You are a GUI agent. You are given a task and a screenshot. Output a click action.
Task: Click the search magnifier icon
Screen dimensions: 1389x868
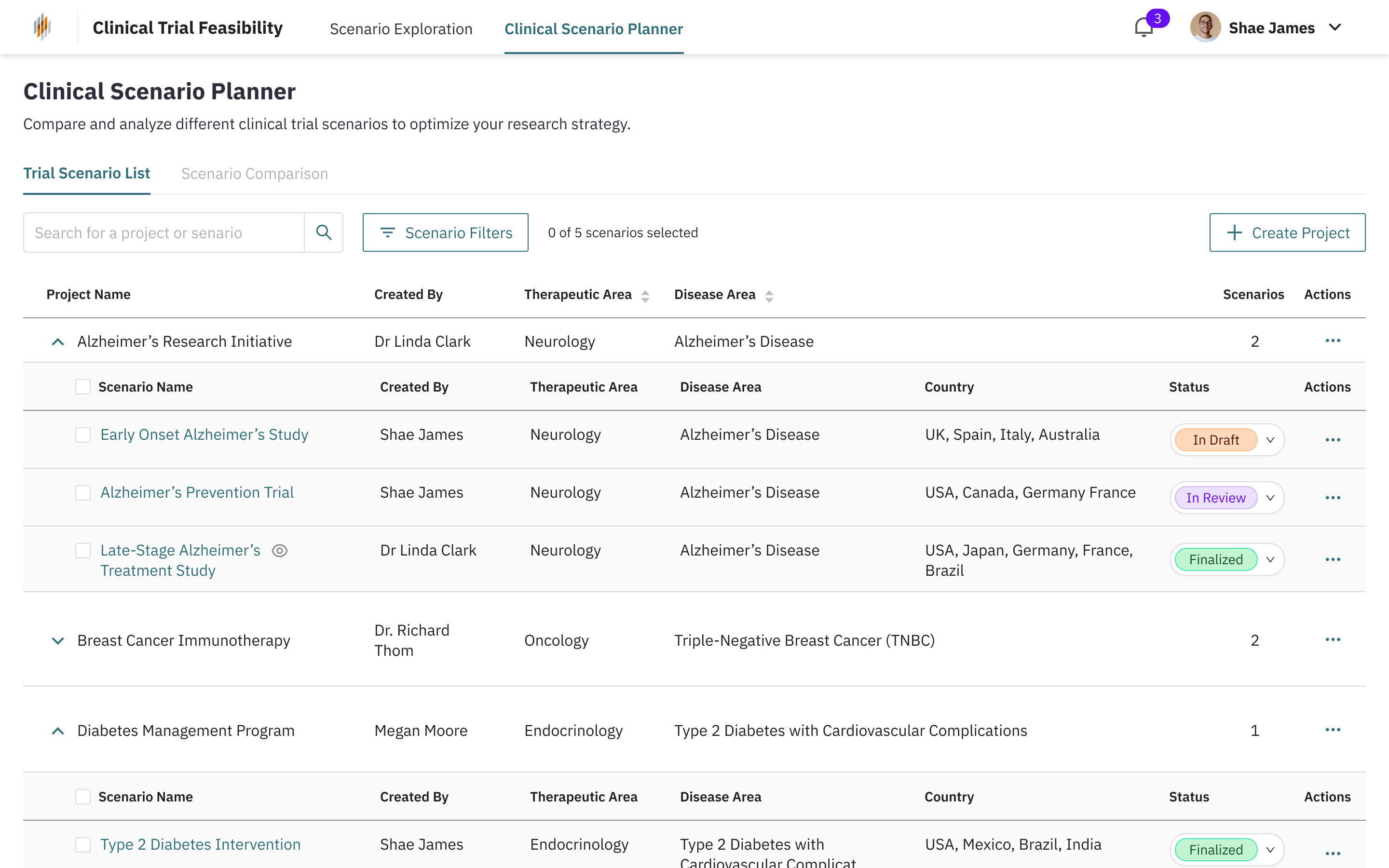click(x=324, y=232)
